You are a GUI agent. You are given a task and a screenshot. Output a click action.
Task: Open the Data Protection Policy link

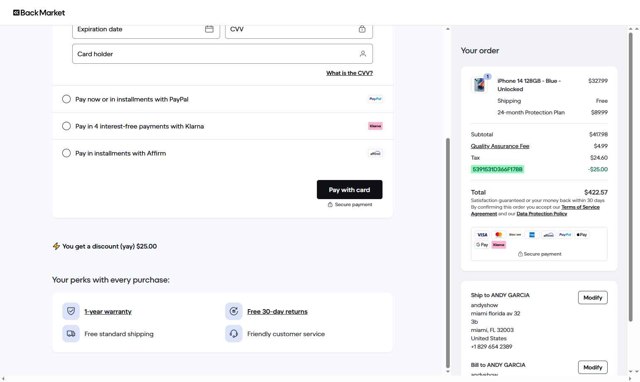(x=542, y=214)
